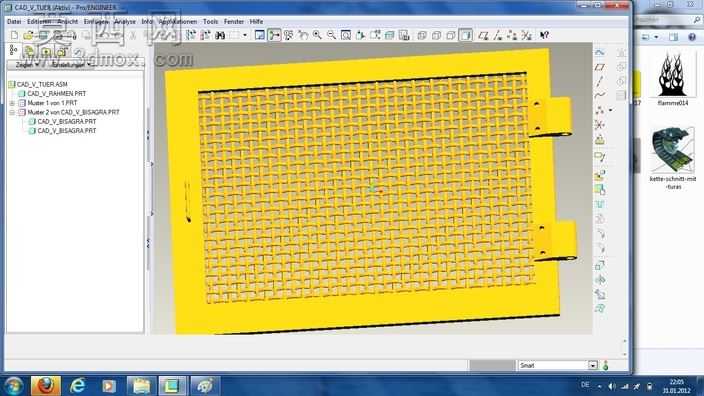
Task: Click the Orient mode icon
Action: click(x=288, y=35)
